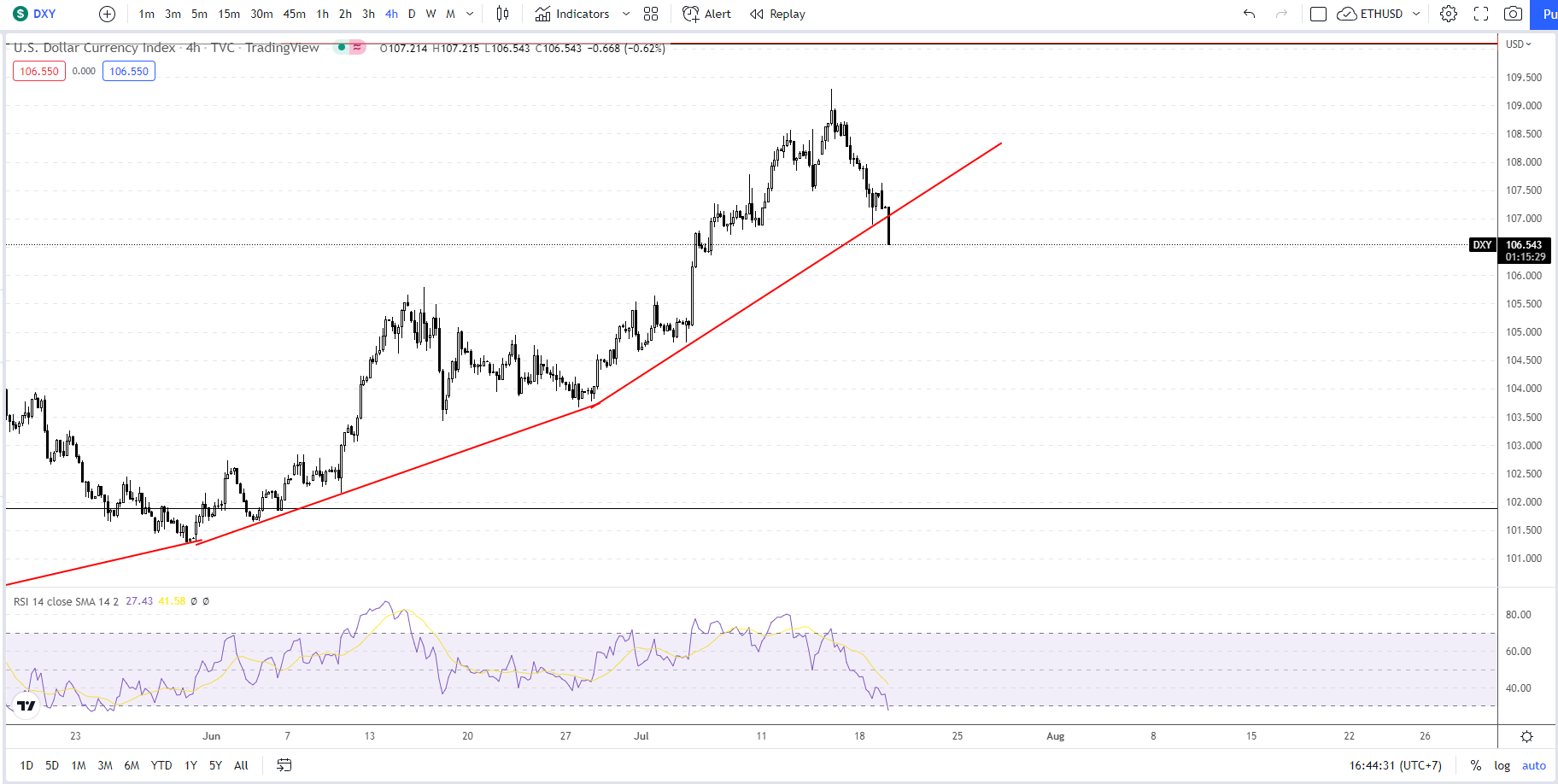Screen dimensions: 1558x784
Task: Undo the last chart action
Action: pyautogui.click(x=1249, y=14)
